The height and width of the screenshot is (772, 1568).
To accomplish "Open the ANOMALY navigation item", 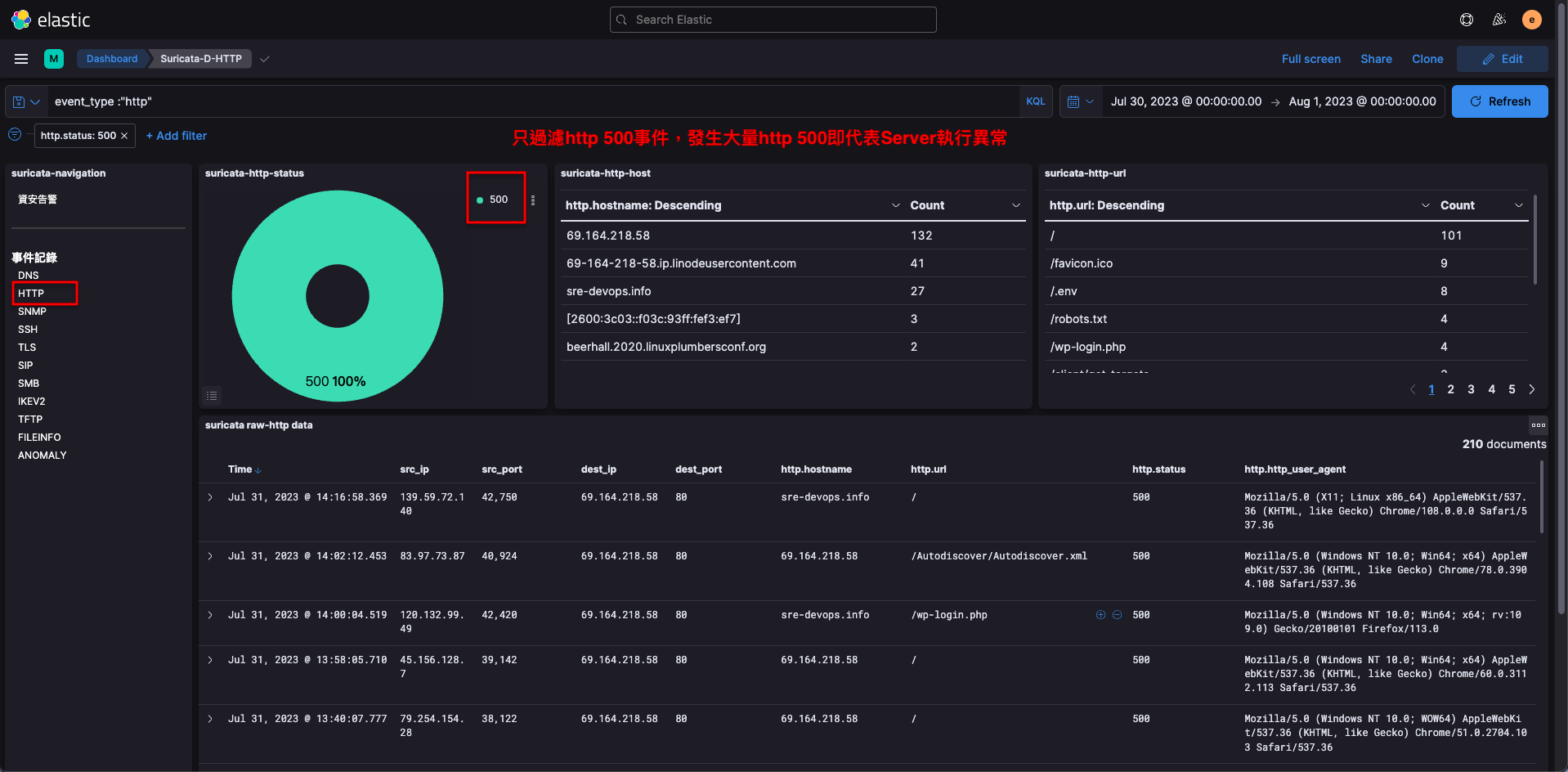I will [43, 456].
